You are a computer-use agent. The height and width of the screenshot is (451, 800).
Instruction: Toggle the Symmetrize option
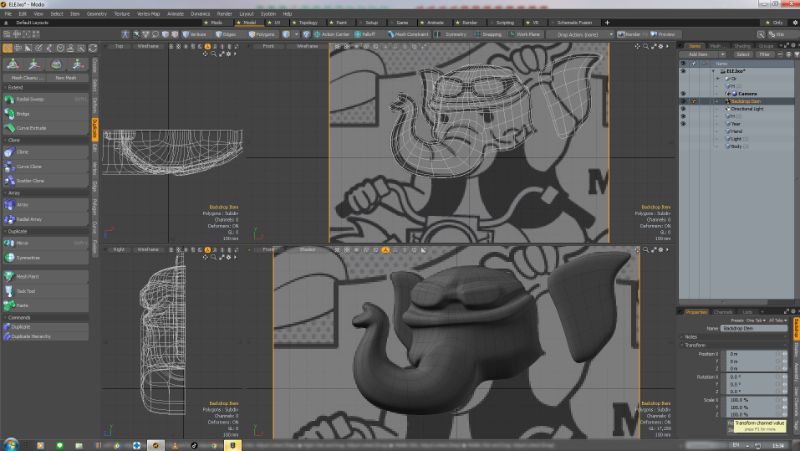45,258
